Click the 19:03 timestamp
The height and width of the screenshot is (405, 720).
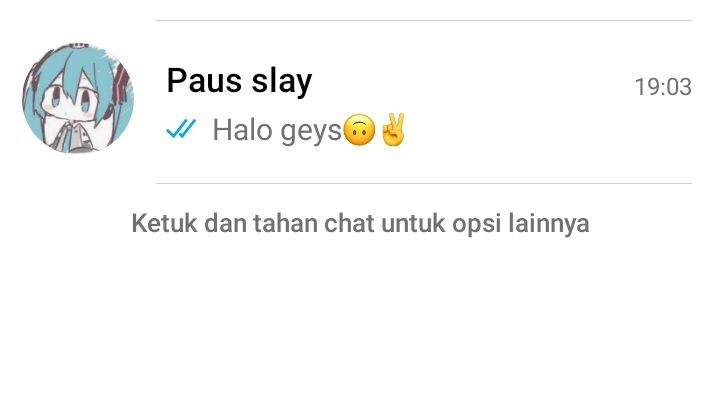[663, 87]
